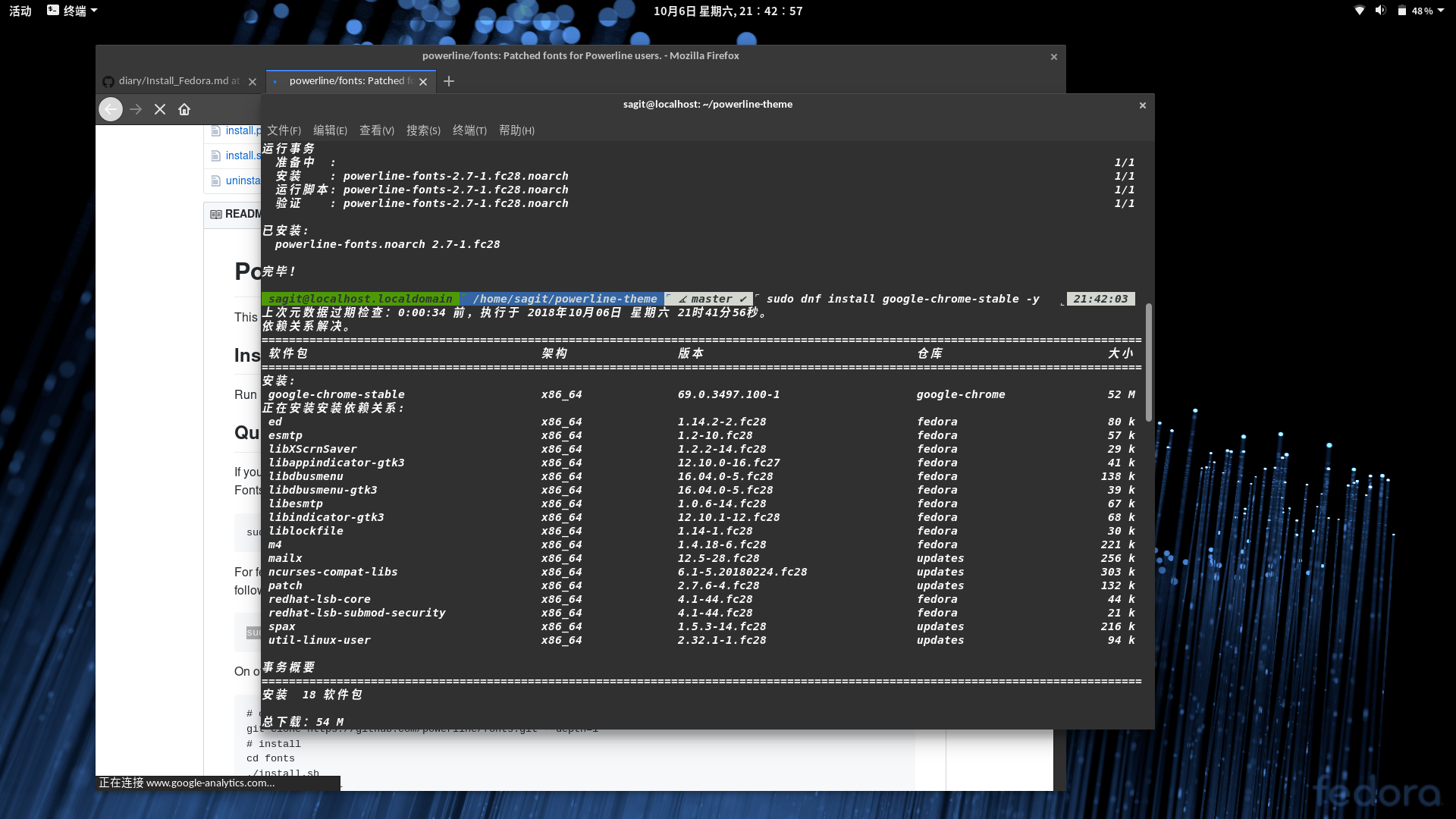Expand the 终端 application menu

(73, 11)
